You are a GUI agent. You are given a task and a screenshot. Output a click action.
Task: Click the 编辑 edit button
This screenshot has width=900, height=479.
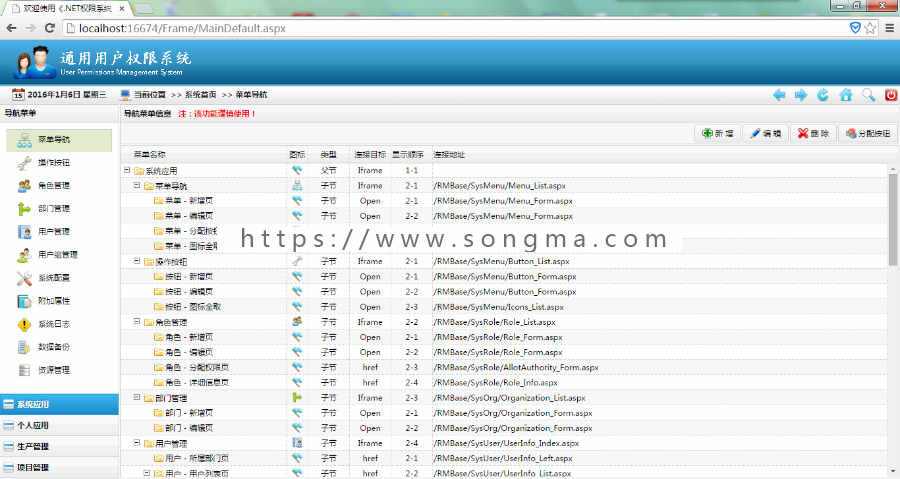(x=766, y=134)
